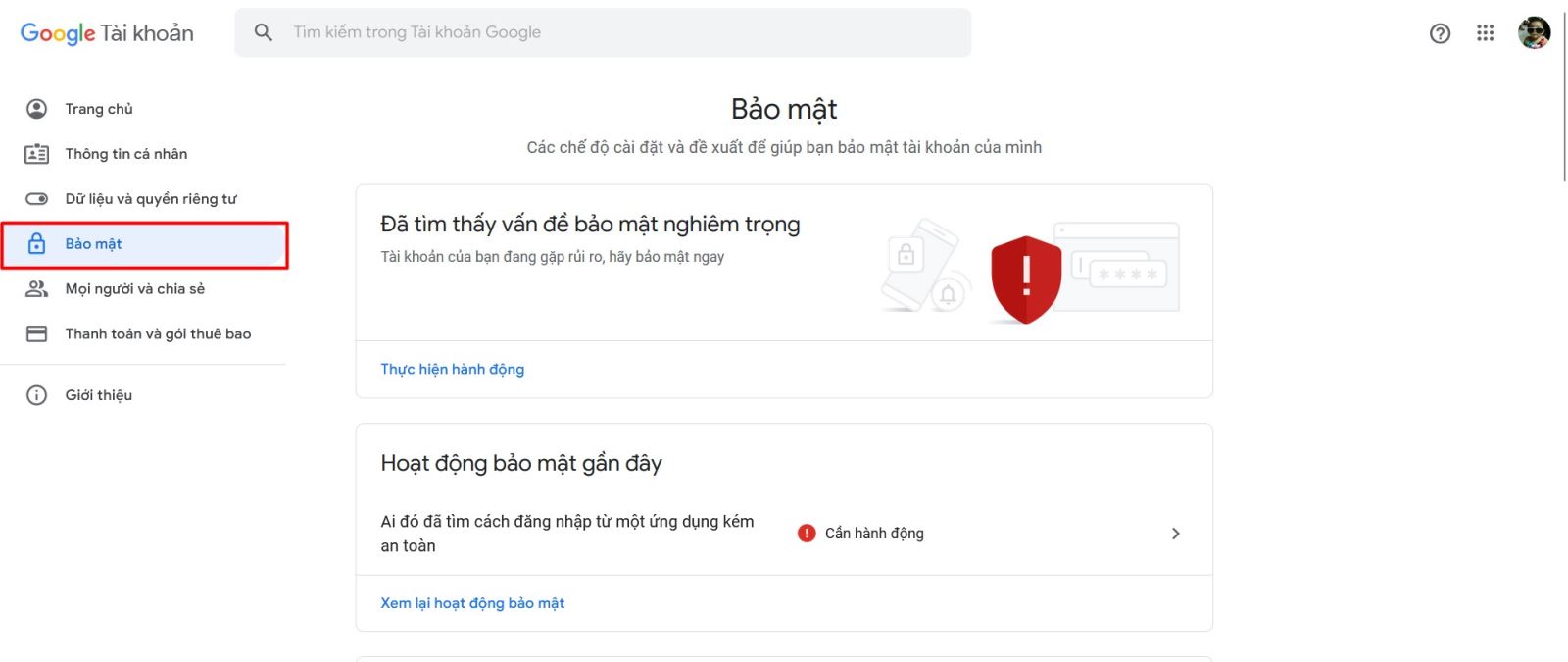Click the Thông tin cá nhân profile card icon
The image size is (1568, 662).
pyautogui.click(x=36, y=153)
